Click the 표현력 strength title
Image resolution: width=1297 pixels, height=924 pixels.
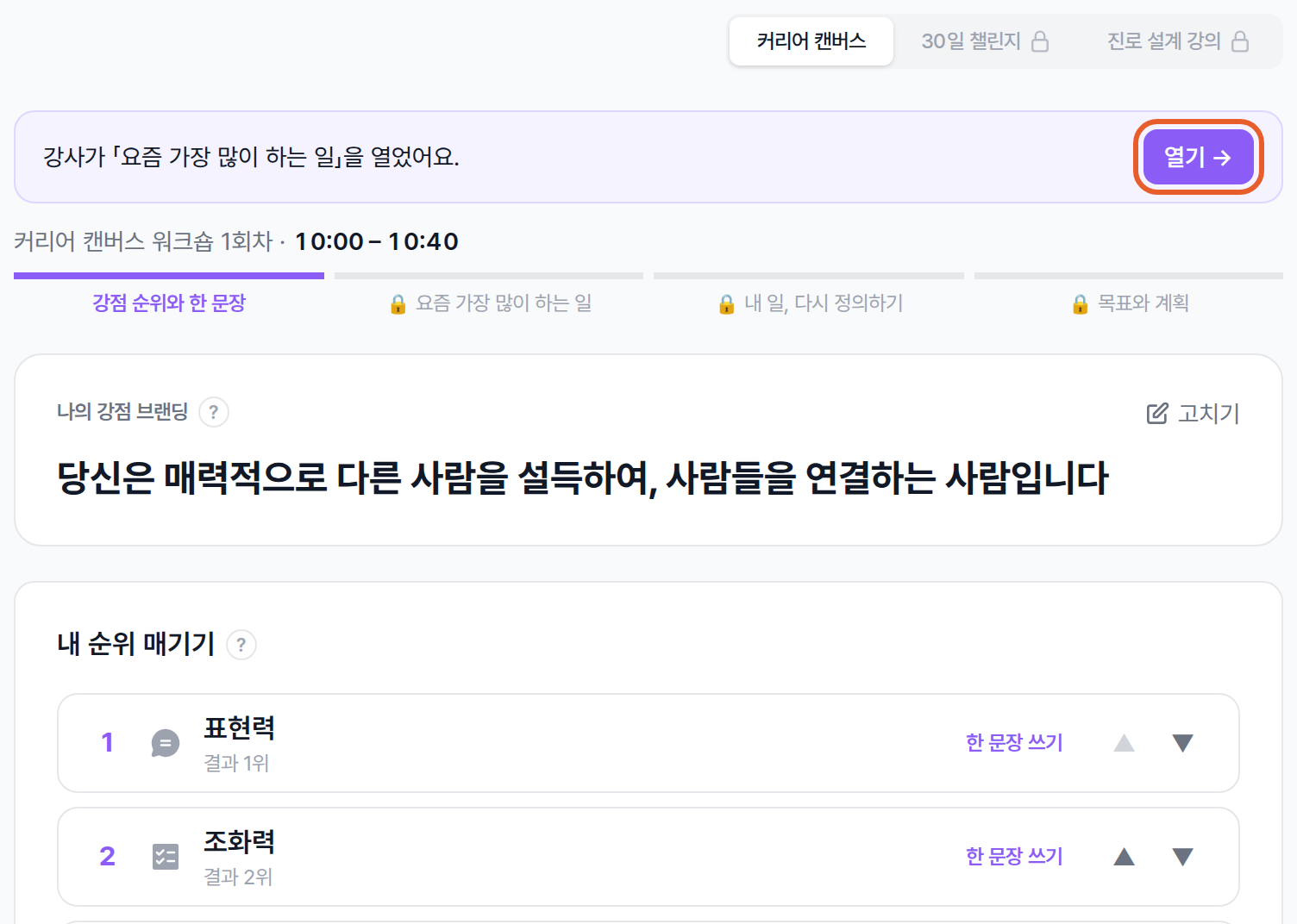[239, 728]
